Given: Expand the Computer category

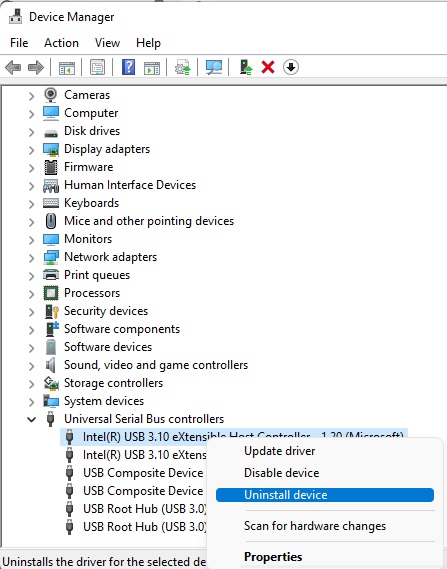Looking at the screenshot, I should pos(32,114).
